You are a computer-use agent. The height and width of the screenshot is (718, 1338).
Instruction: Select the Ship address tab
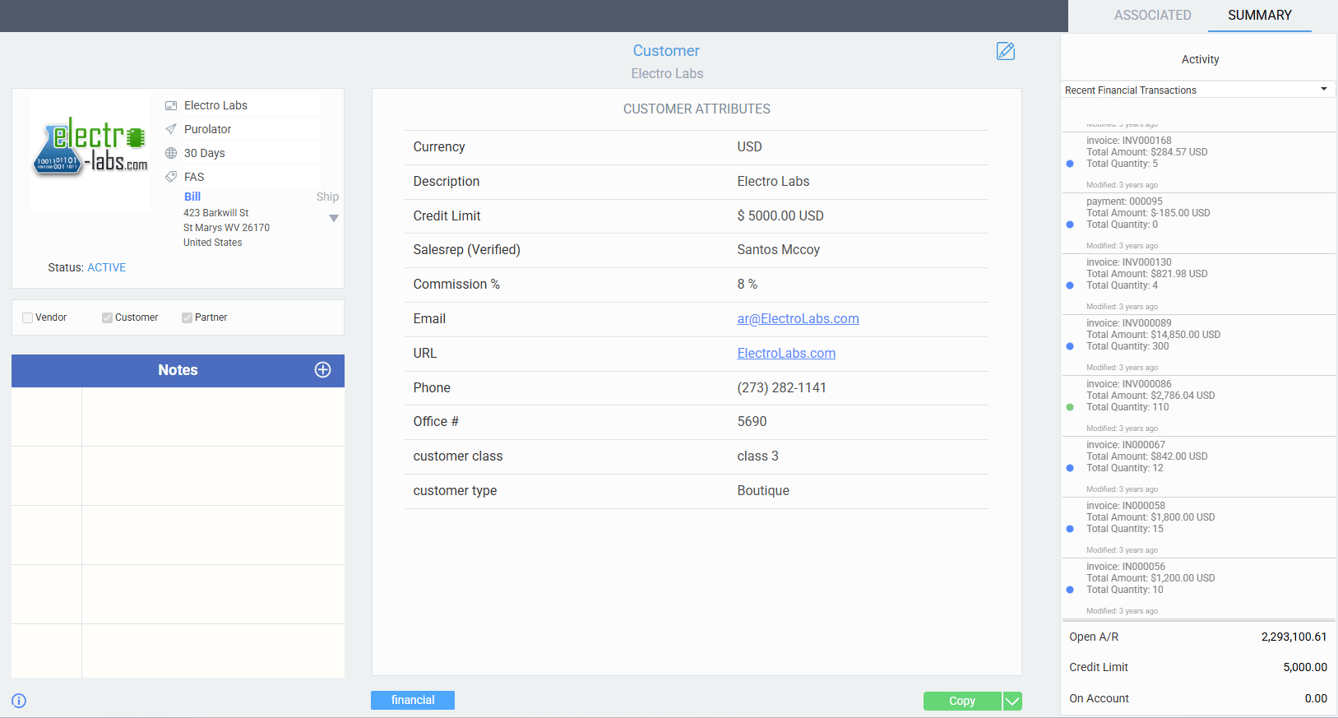click(327, 197)
